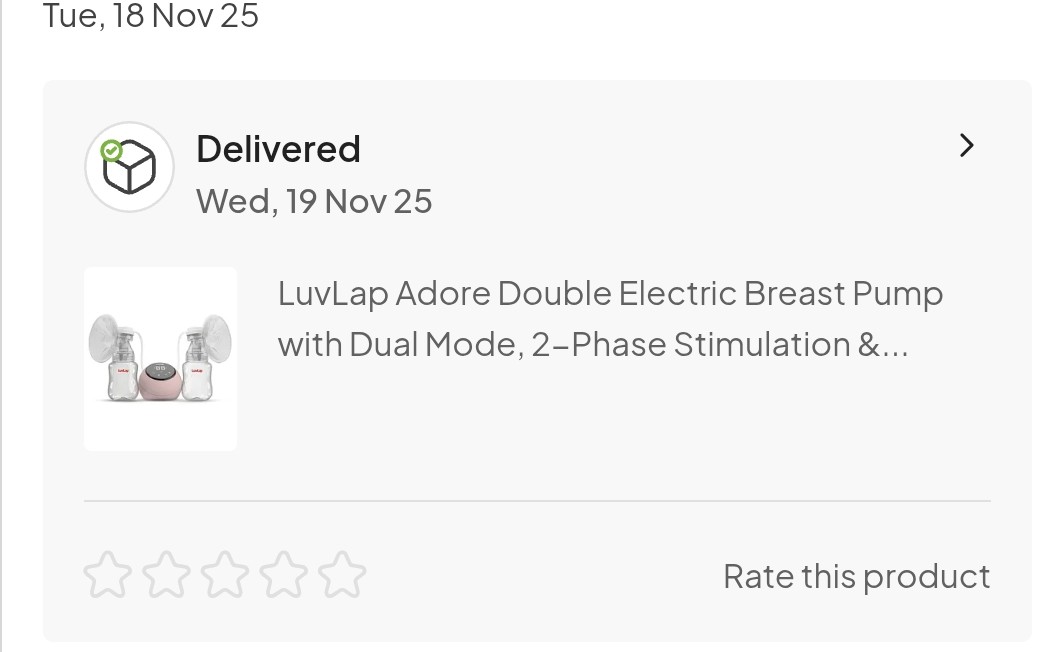The image size is (1041, 652).
Task: Click the Delivered status heading
Action: 278,149
